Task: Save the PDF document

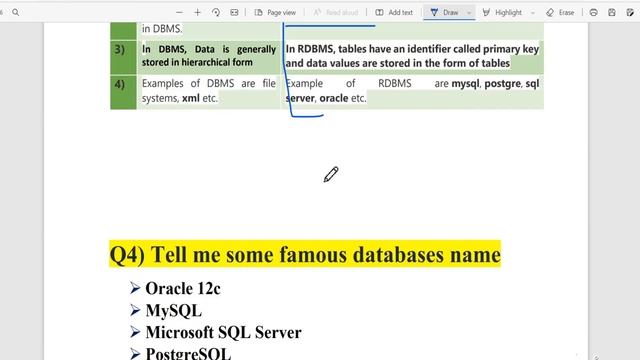Action: (x=612, y=13)
